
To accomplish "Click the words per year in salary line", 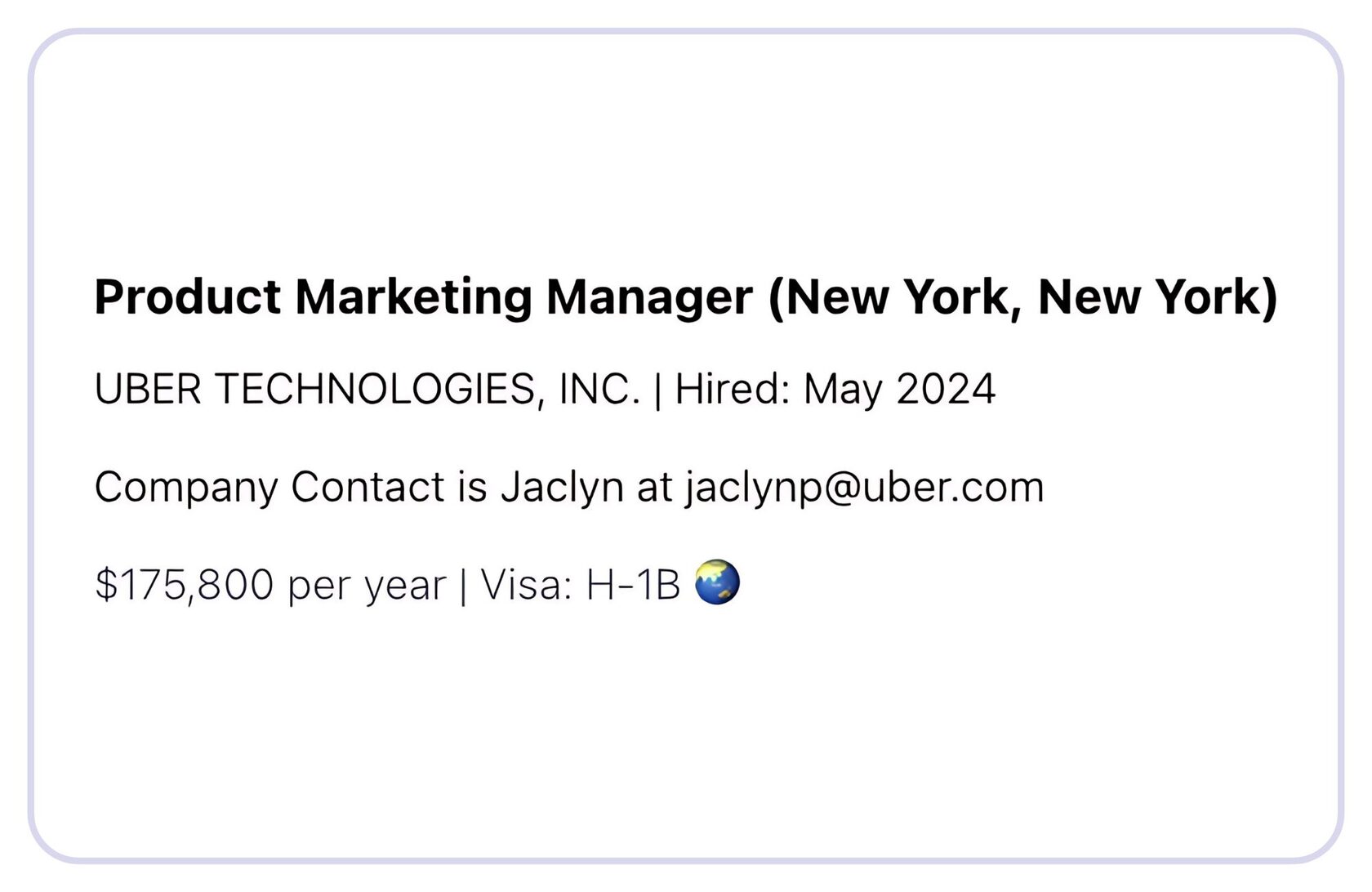I will pyautogui.click(x=367, y=586).
